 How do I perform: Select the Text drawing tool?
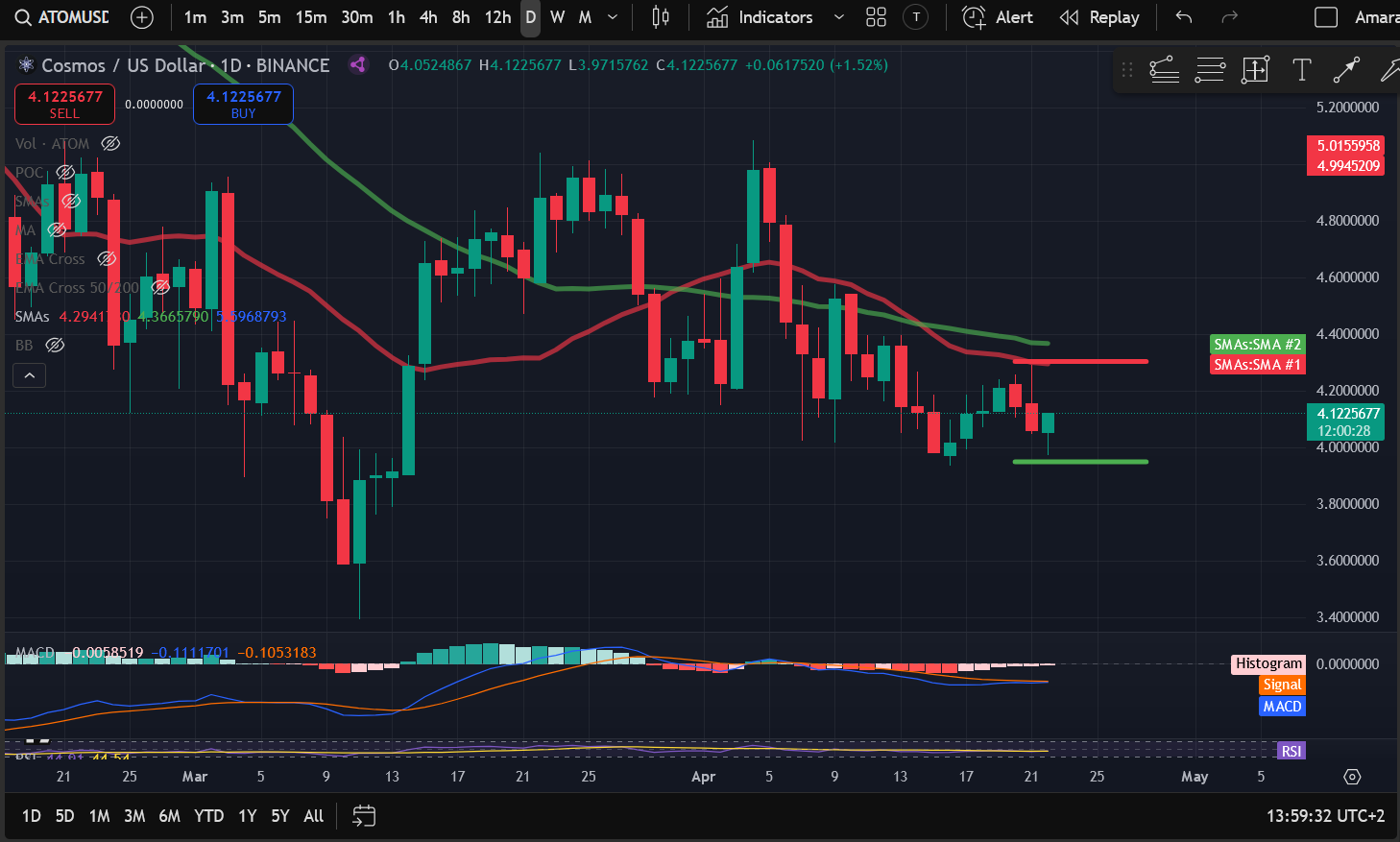1301,69
